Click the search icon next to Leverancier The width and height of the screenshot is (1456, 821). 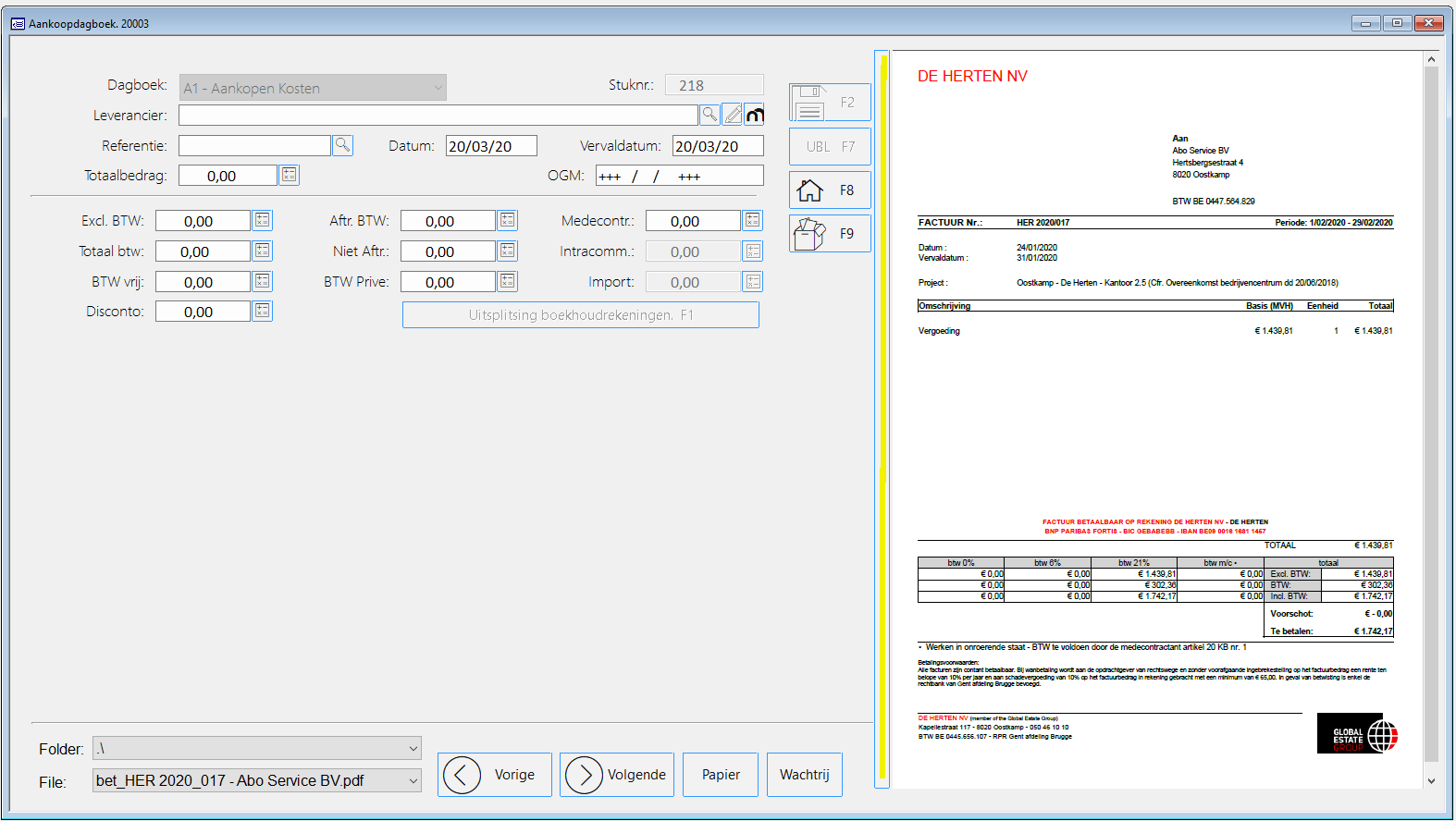coord(709,115)
